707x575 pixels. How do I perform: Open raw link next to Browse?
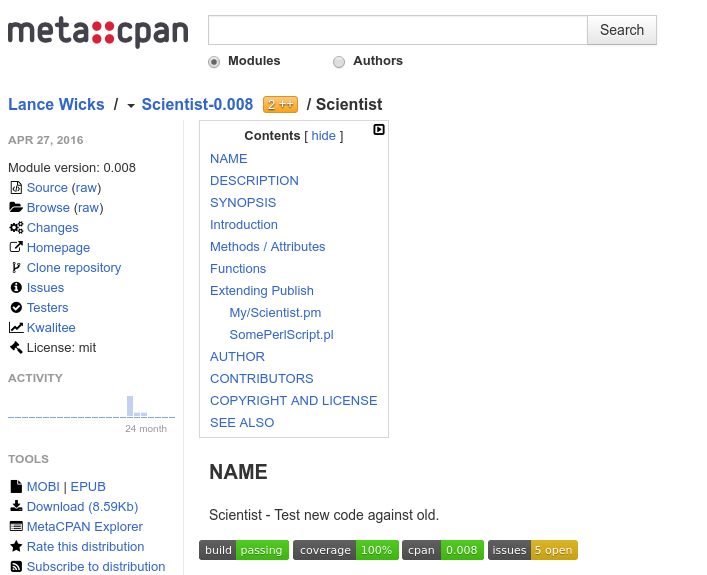pos(88,208)
